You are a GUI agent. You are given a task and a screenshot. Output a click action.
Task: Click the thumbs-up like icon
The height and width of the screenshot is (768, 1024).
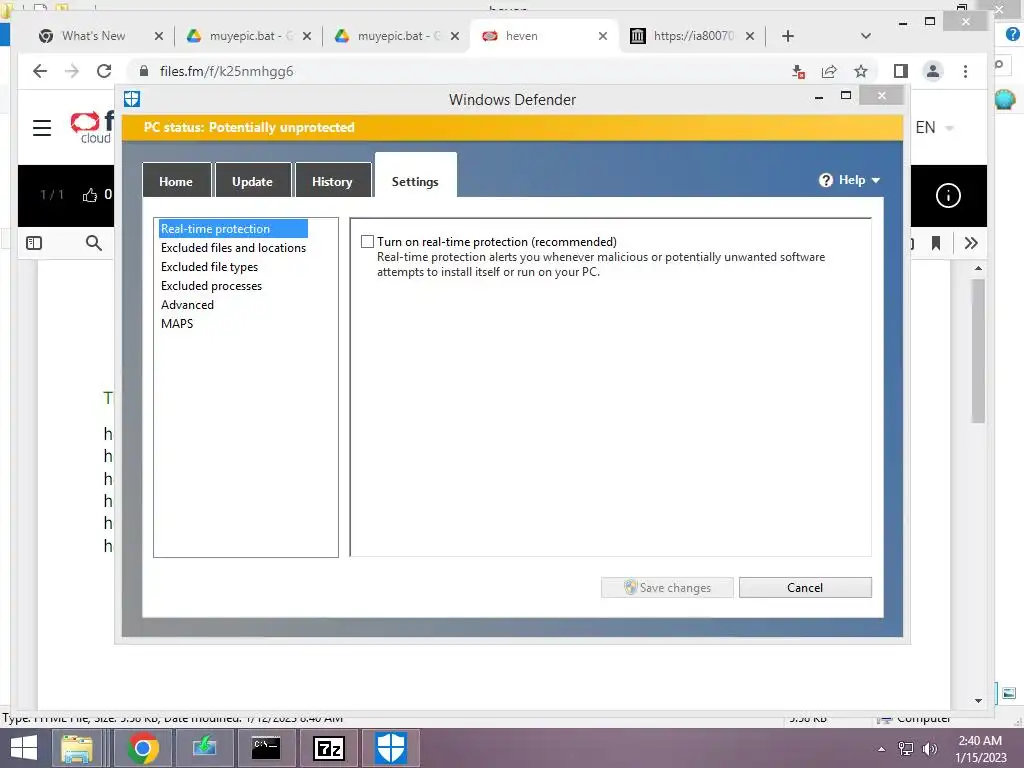[89, 195]
